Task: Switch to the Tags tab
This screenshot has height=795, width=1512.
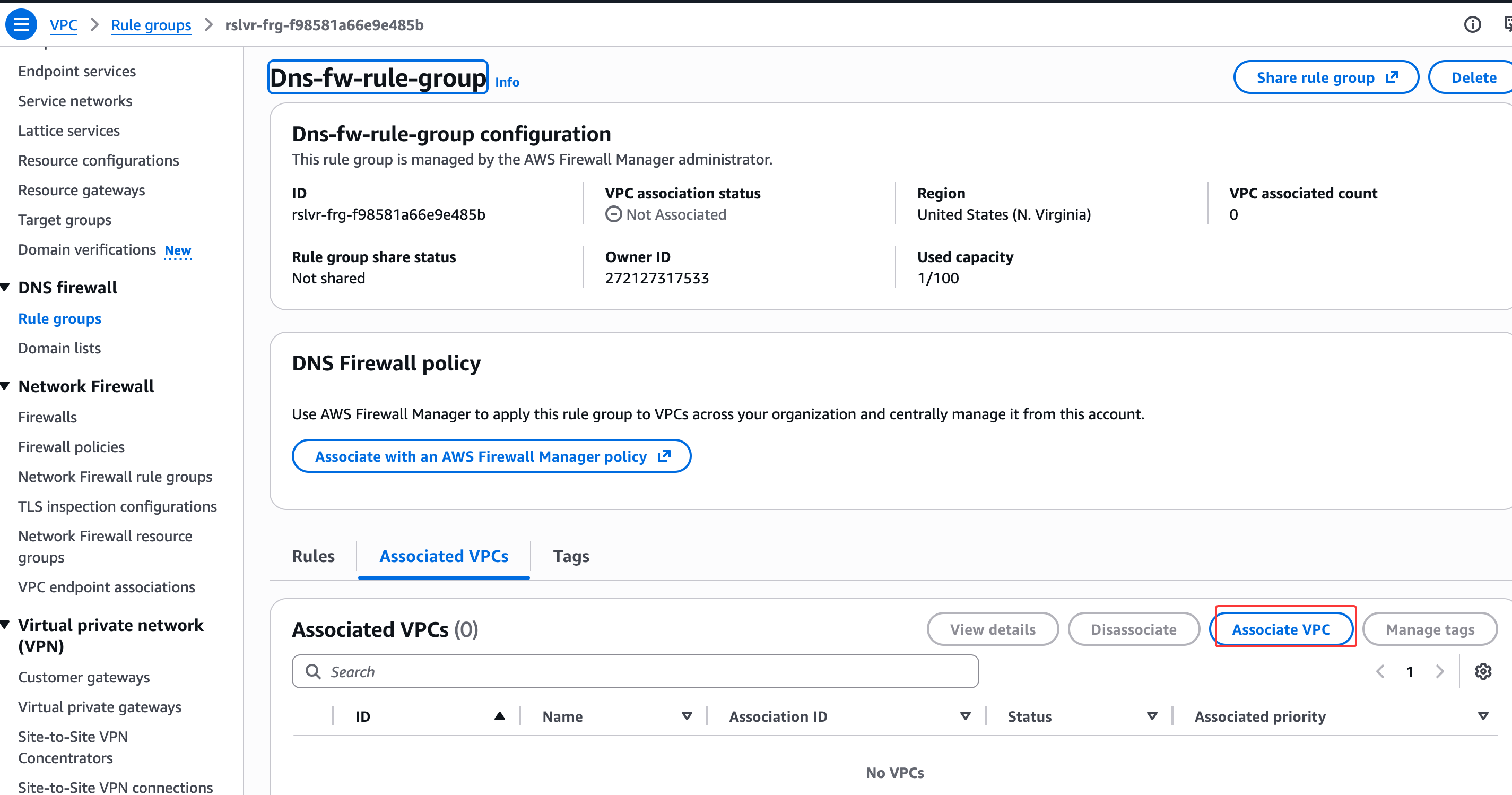Action: [570, 556]
